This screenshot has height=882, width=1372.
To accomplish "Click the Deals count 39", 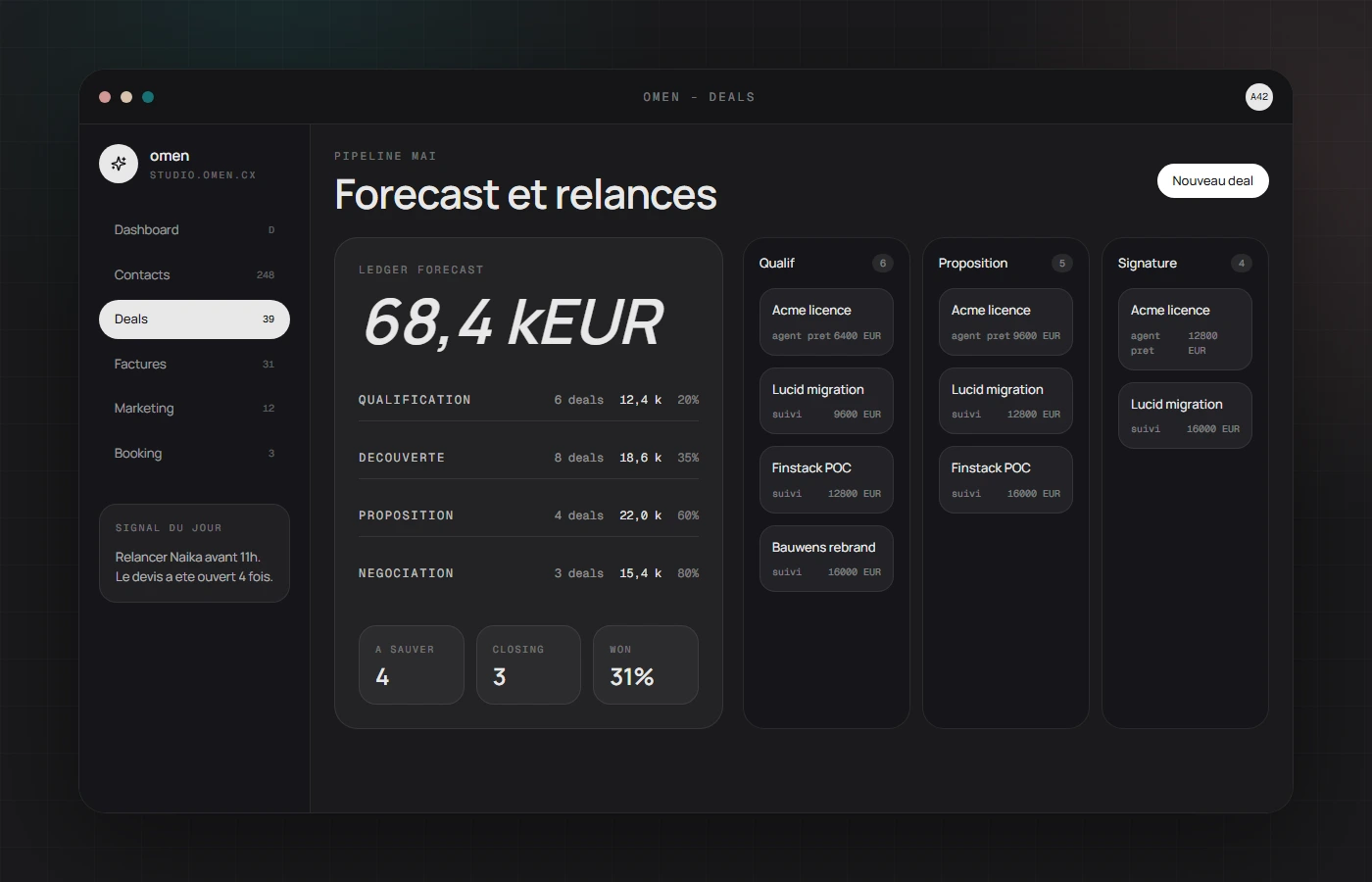I will pos(269,319).
